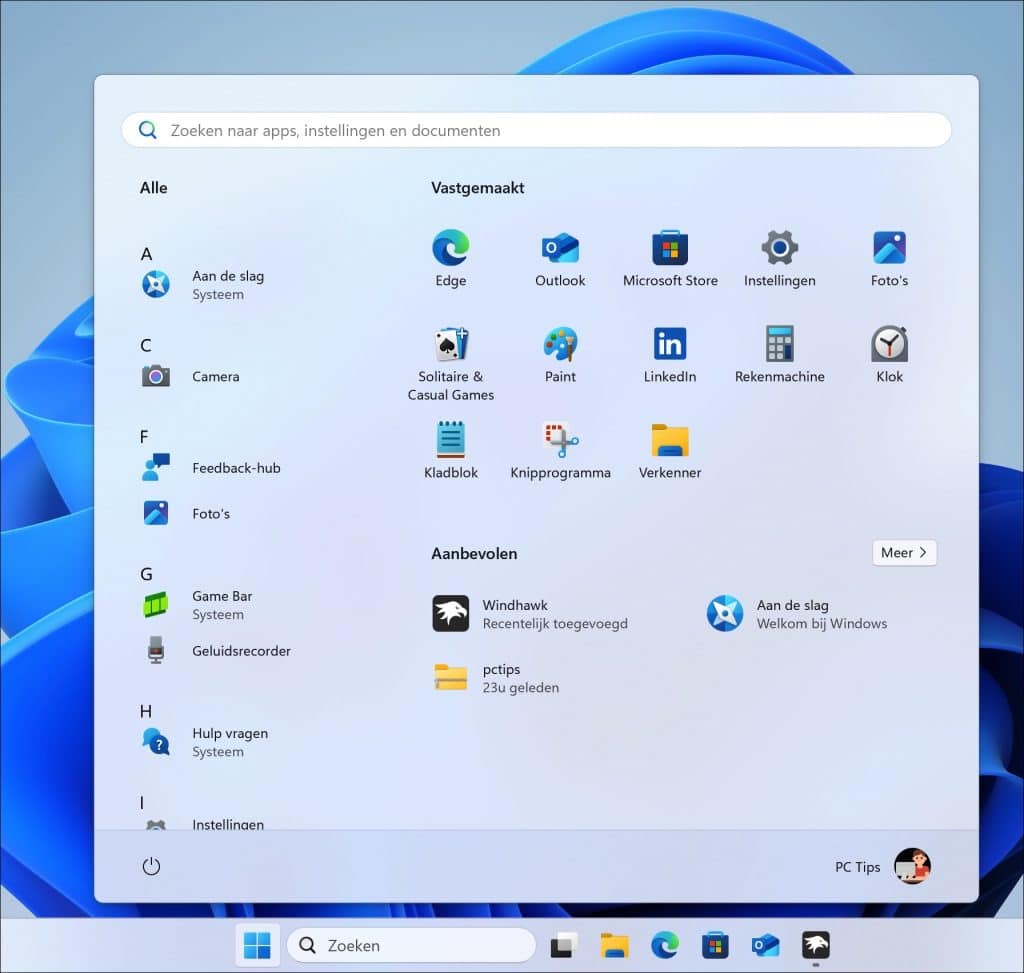The height and width of the screenshot is (973, 1024).
Task: Launch Outlook from pinned apps
Action: pos(560,258)
